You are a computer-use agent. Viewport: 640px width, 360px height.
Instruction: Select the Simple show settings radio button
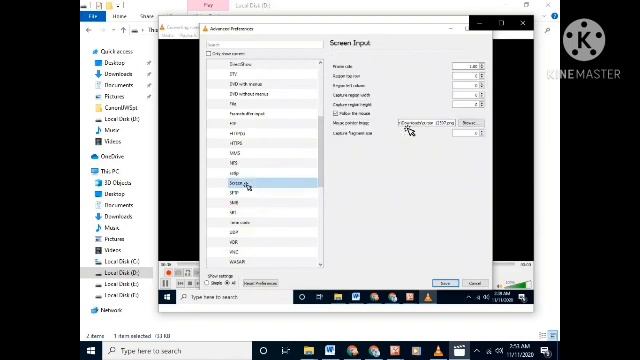(x=207, y=283)
